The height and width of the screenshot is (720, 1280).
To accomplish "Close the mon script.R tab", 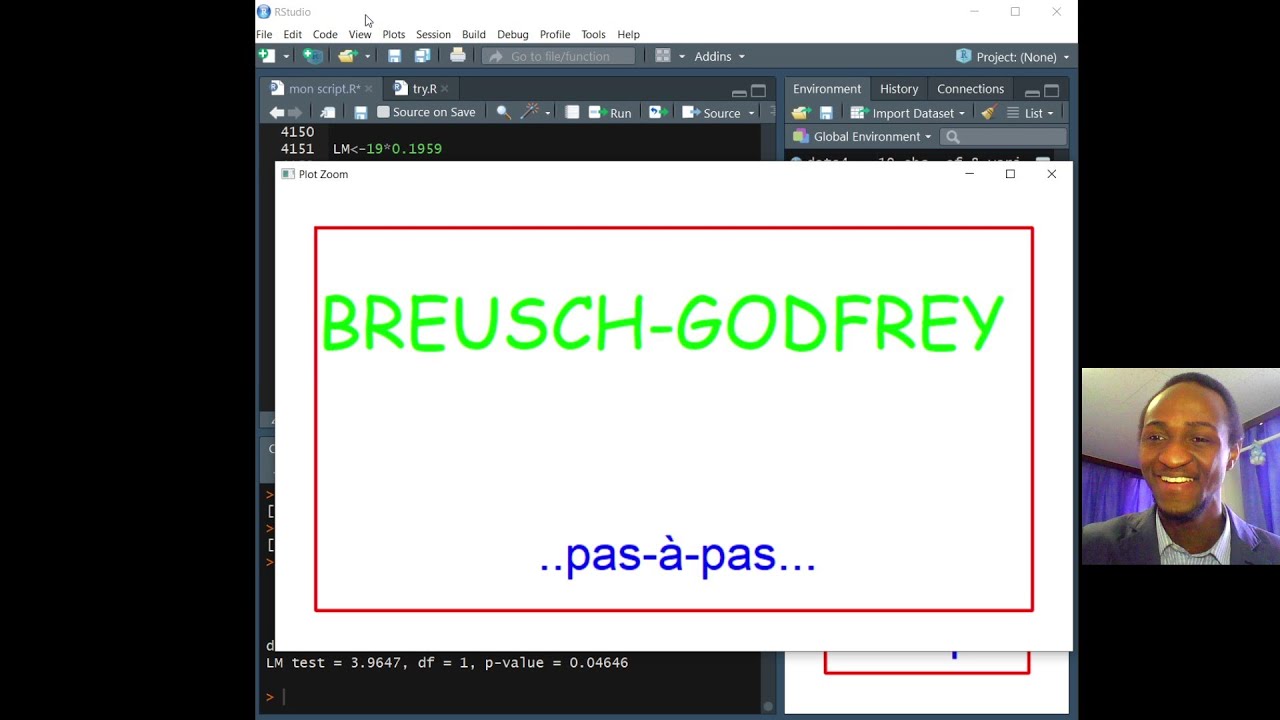I will pos(368,89).
